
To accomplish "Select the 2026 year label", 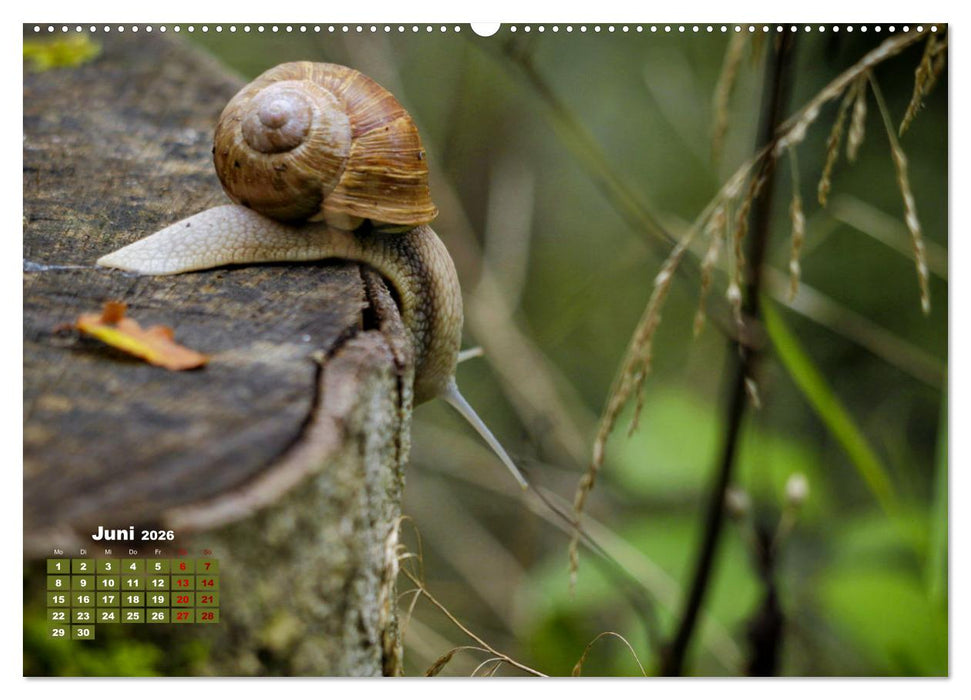I will 158,535.
